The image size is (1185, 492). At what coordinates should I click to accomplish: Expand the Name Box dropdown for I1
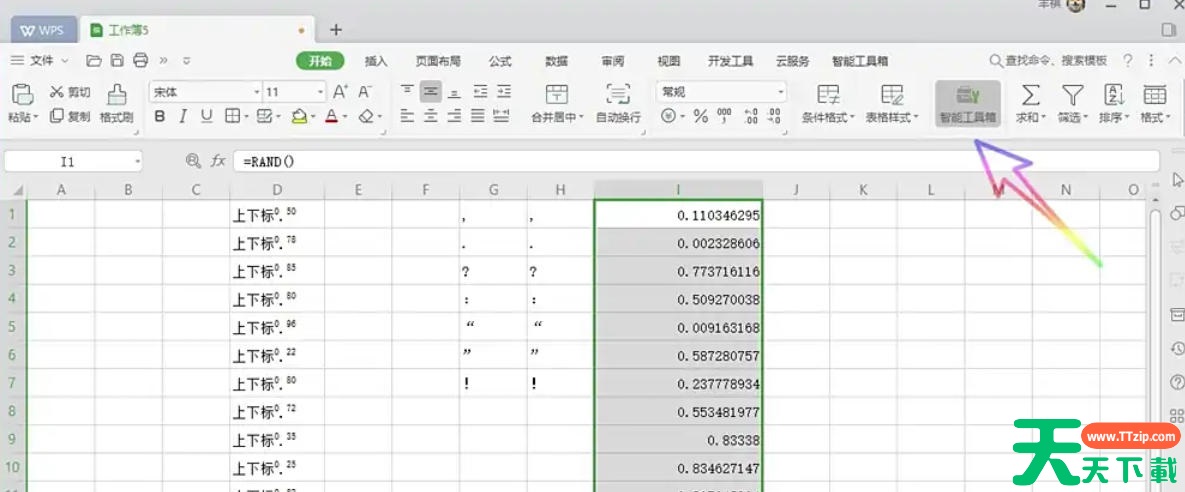(138, 161)
